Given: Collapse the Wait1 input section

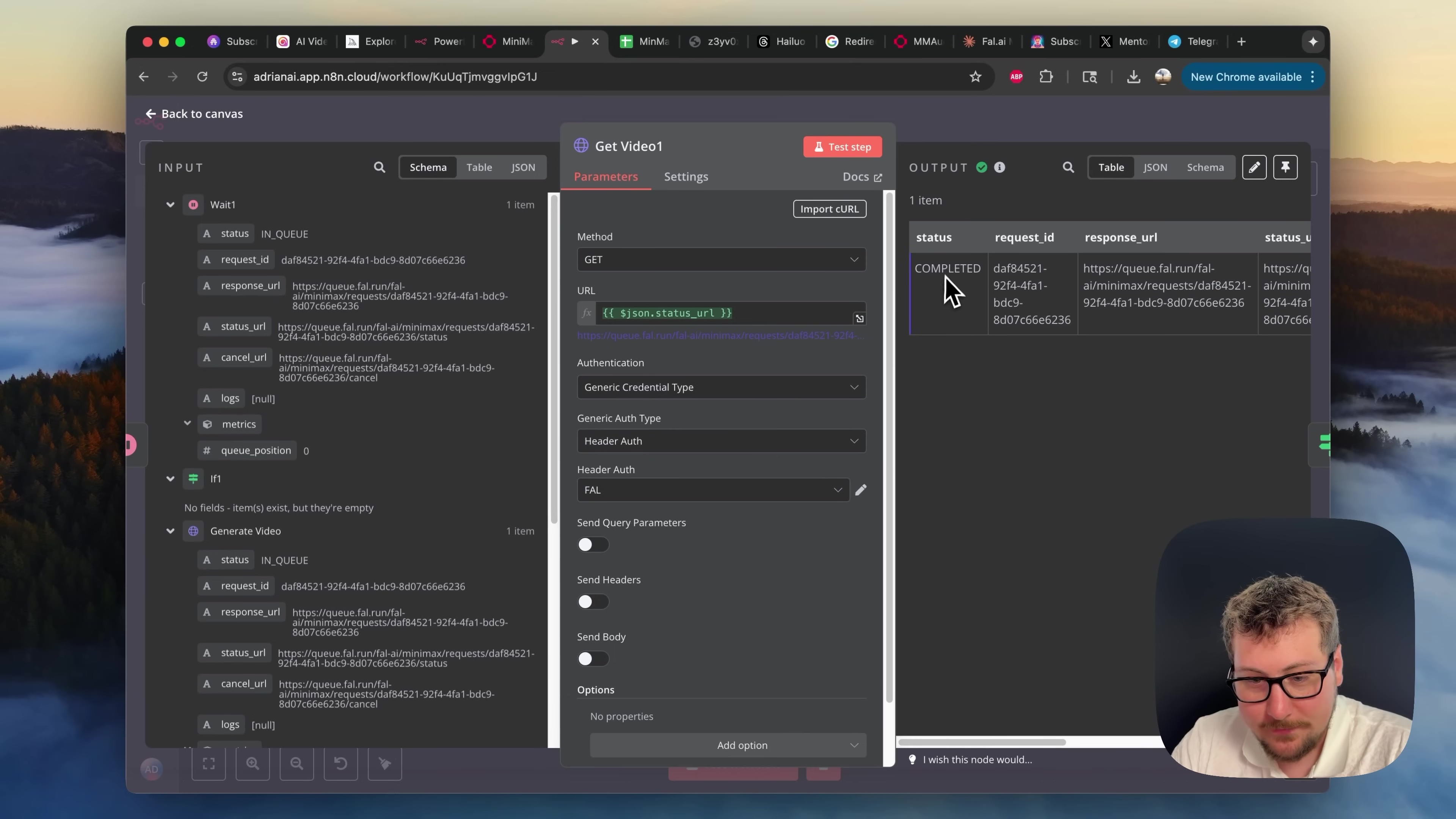Looking at the screenshot, I should pos(170,205).
